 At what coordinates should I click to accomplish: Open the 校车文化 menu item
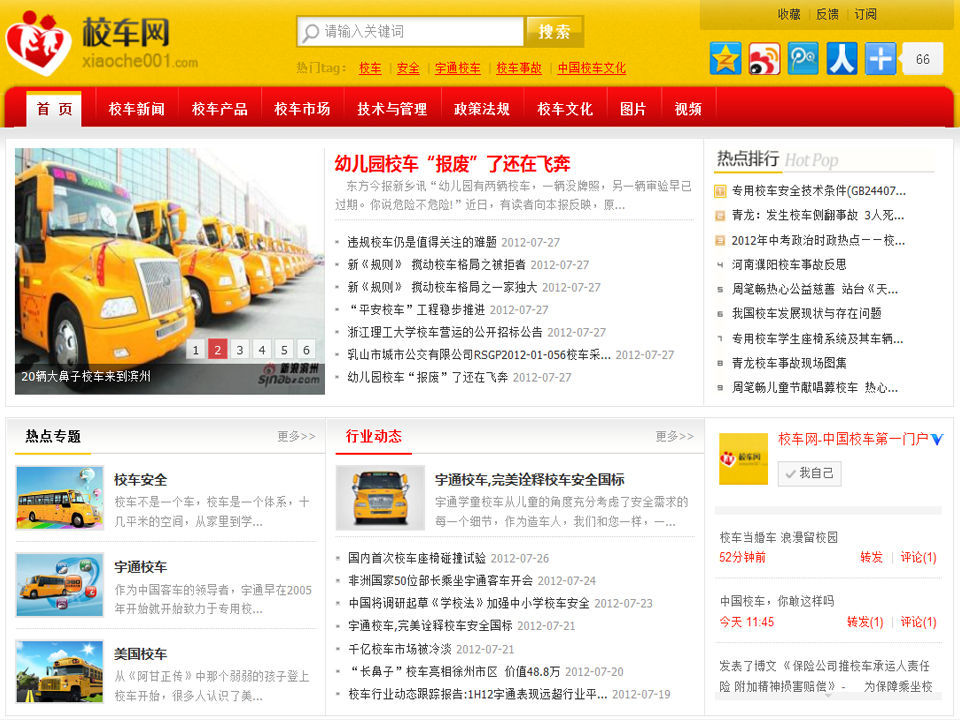click(564, 109)
